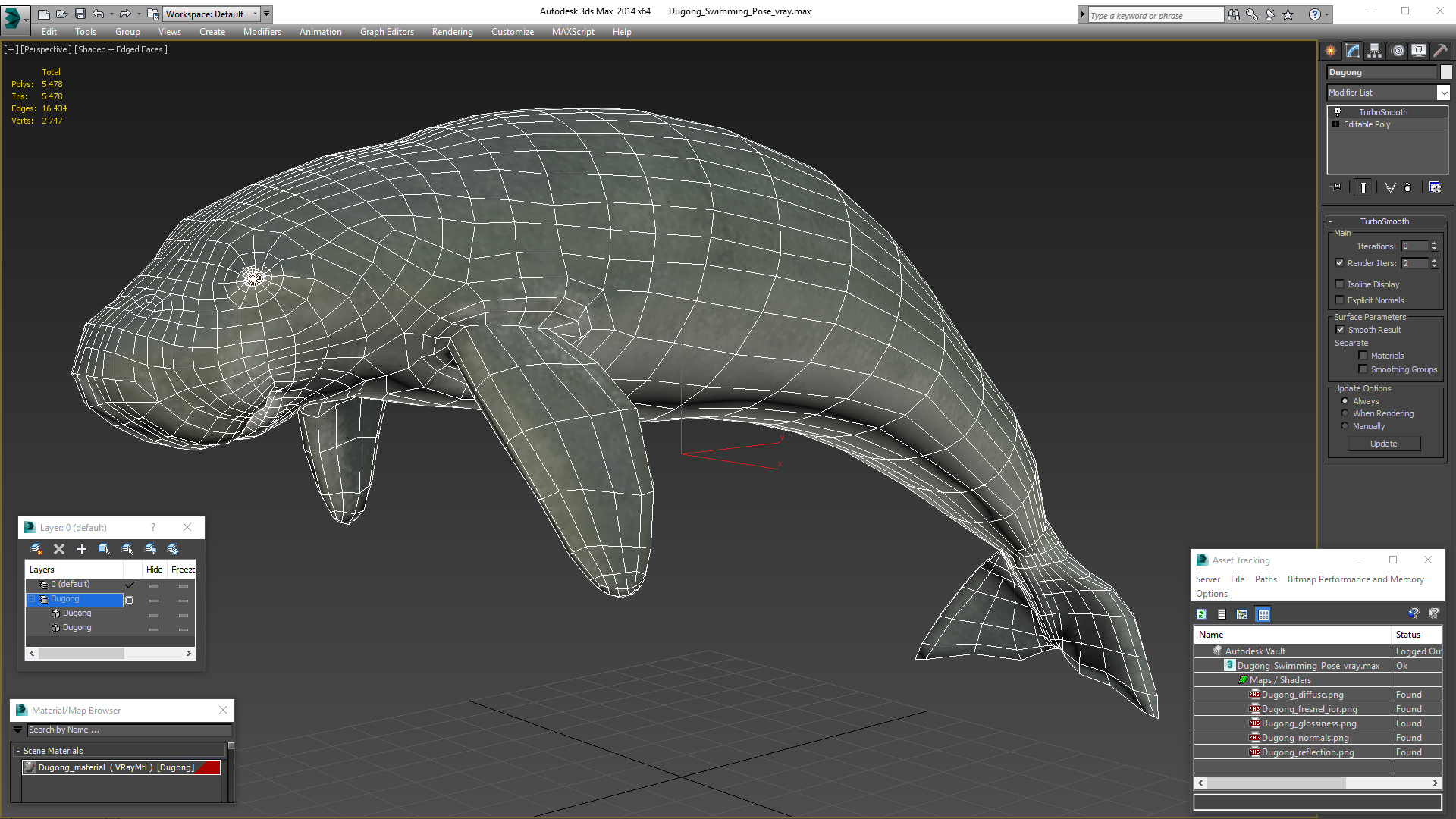Click search binoculars icon in title bar
Image resolution: width=1456 pixels, height=819 pixels.
tap(1234, 14)
